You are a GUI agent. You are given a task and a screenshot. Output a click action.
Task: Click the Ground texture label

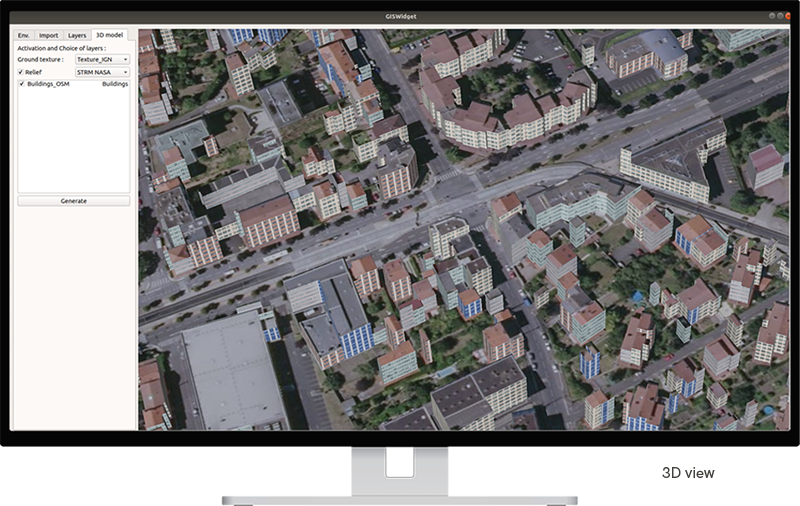click(x=41, y=60)
